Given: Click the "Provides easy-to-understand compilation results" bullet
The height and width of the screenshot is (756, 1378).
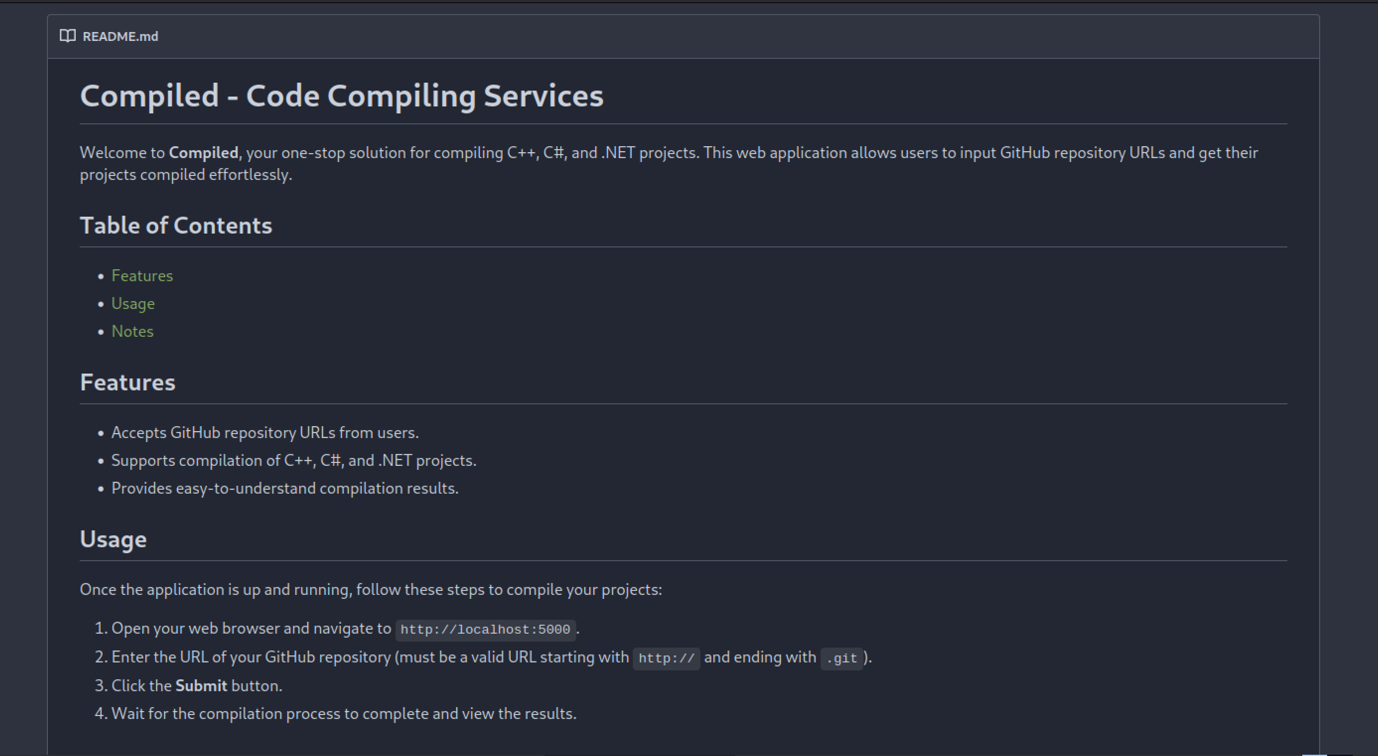Looking at the screenshot, I should coord(285,489).
